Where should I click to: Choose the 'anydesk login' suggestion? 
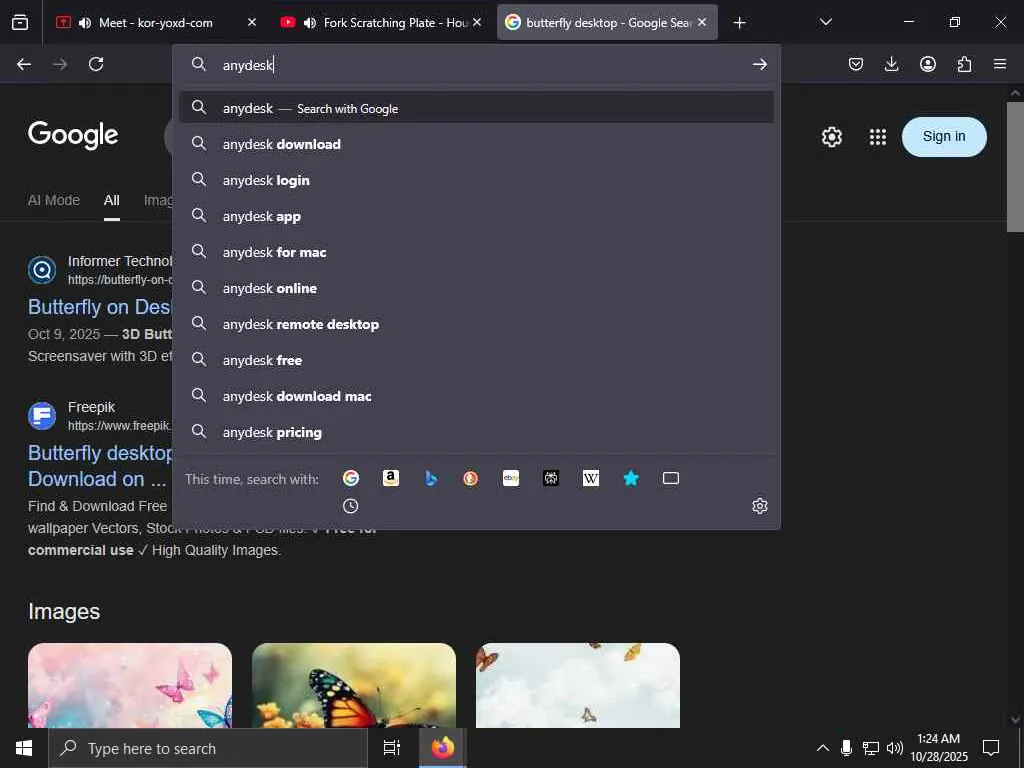click(476, 180)
